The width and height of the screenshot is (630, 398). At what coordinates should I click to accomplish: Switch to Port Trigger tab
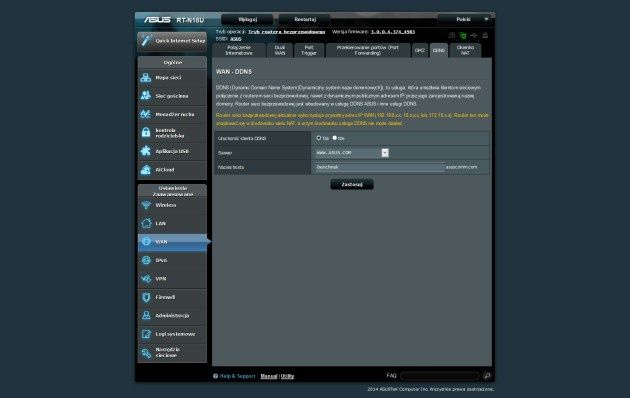(309, 50)
